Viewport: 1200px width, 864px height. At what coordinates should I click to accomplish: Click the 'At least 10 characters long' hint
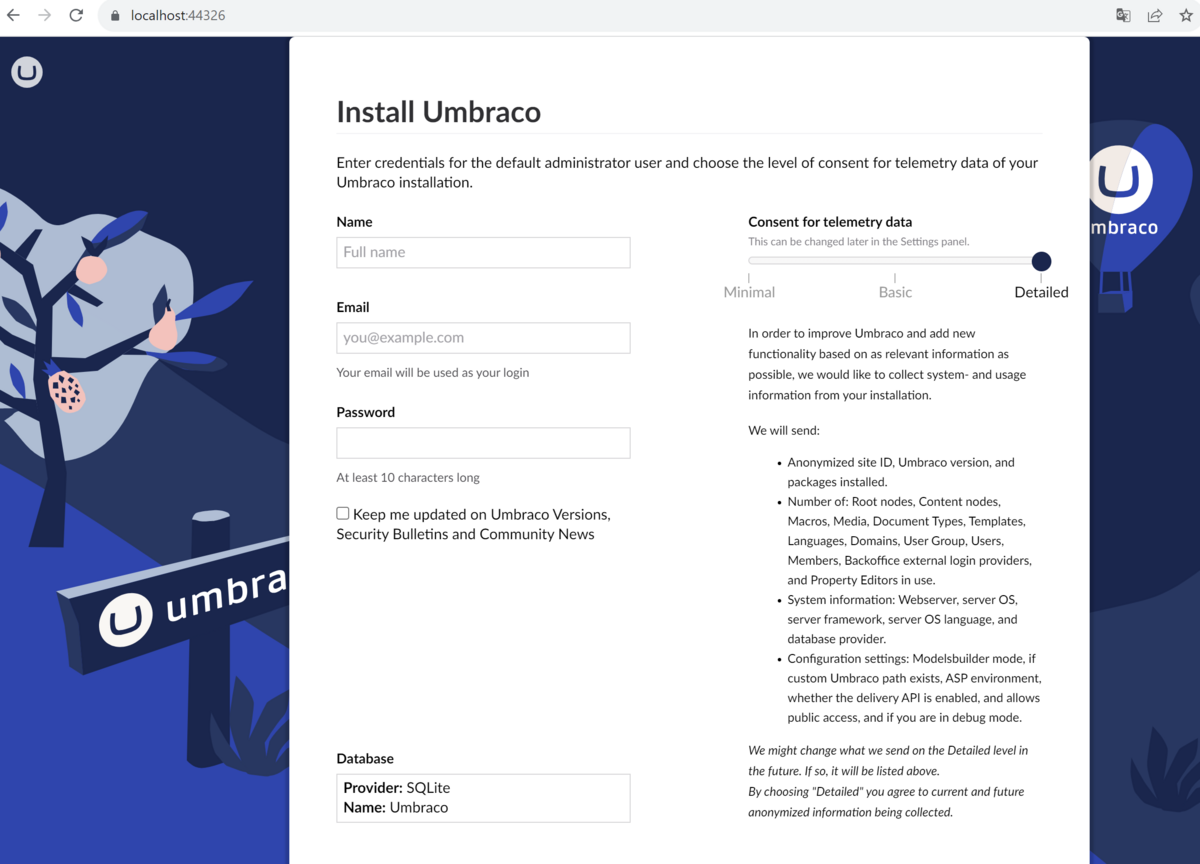point(408,477)
